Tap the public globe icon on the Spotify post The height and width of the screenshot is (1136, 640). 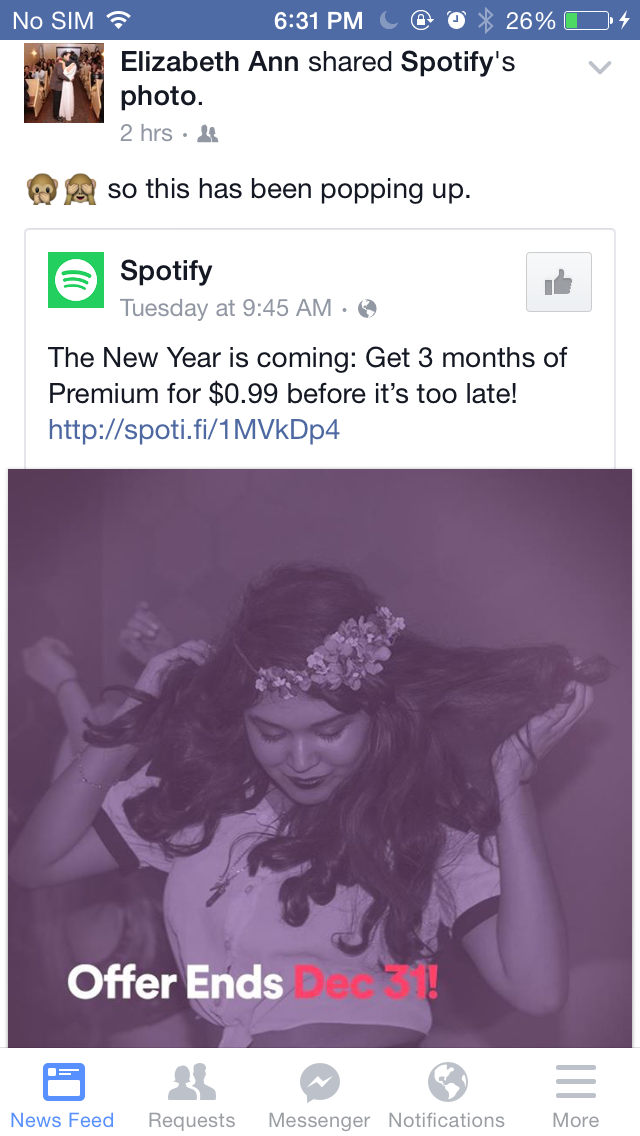367,309
